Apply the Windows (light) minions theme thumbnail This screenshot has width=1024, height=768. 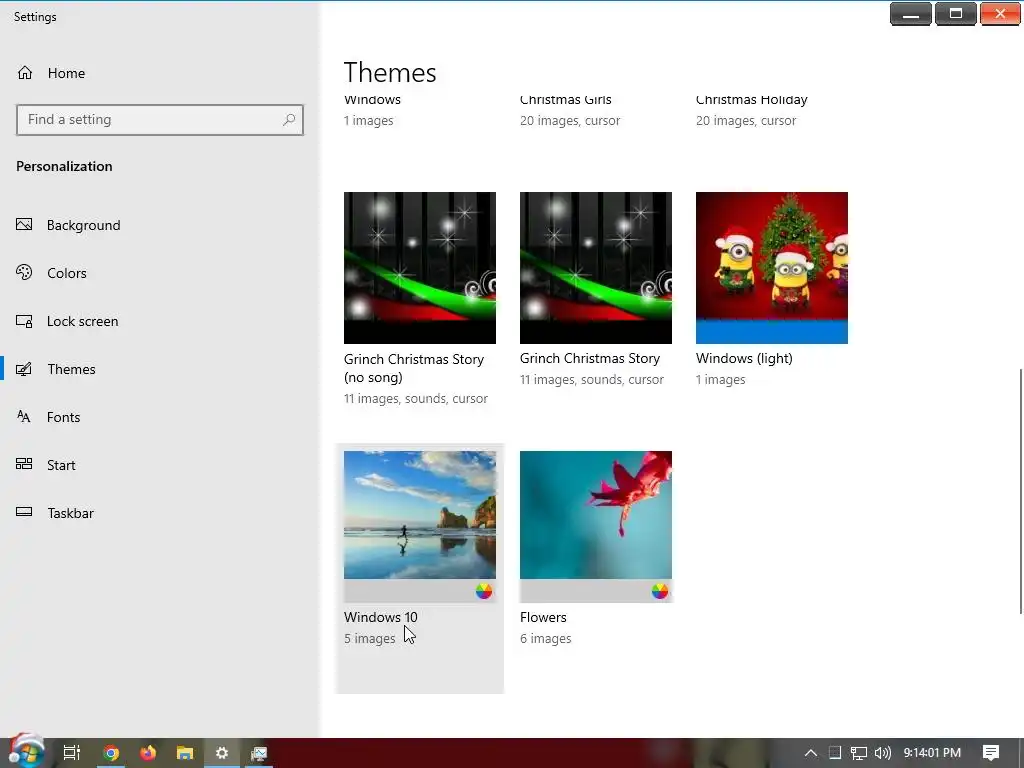point(772,268)
